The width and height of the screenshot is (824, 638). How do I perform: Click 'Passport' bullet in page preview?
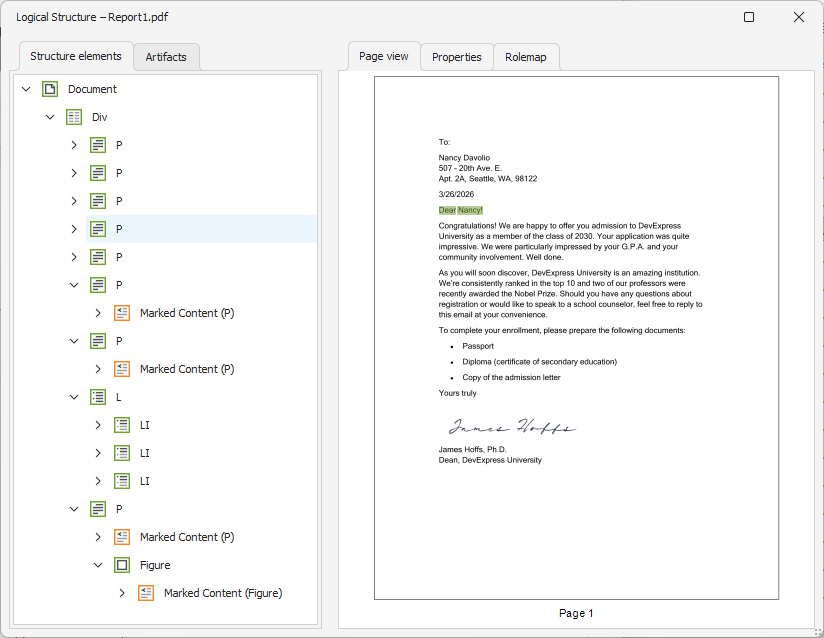tap(478, 346)
